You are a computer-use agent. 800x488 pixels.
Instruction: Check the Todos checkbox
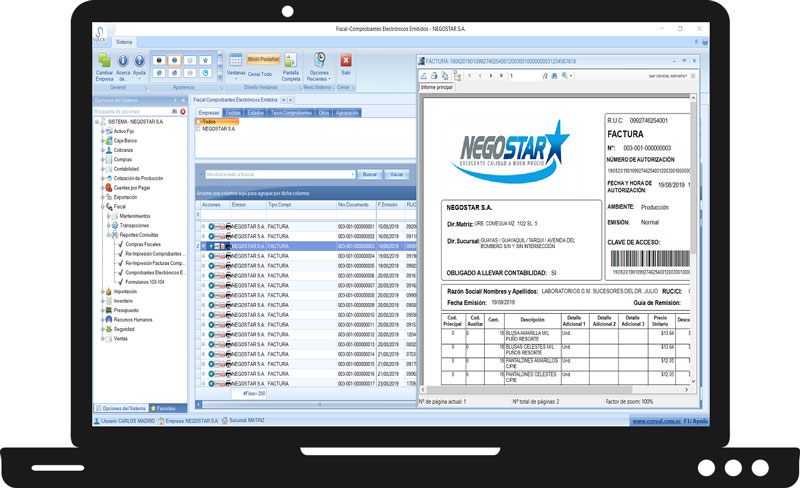click(198, 121)
